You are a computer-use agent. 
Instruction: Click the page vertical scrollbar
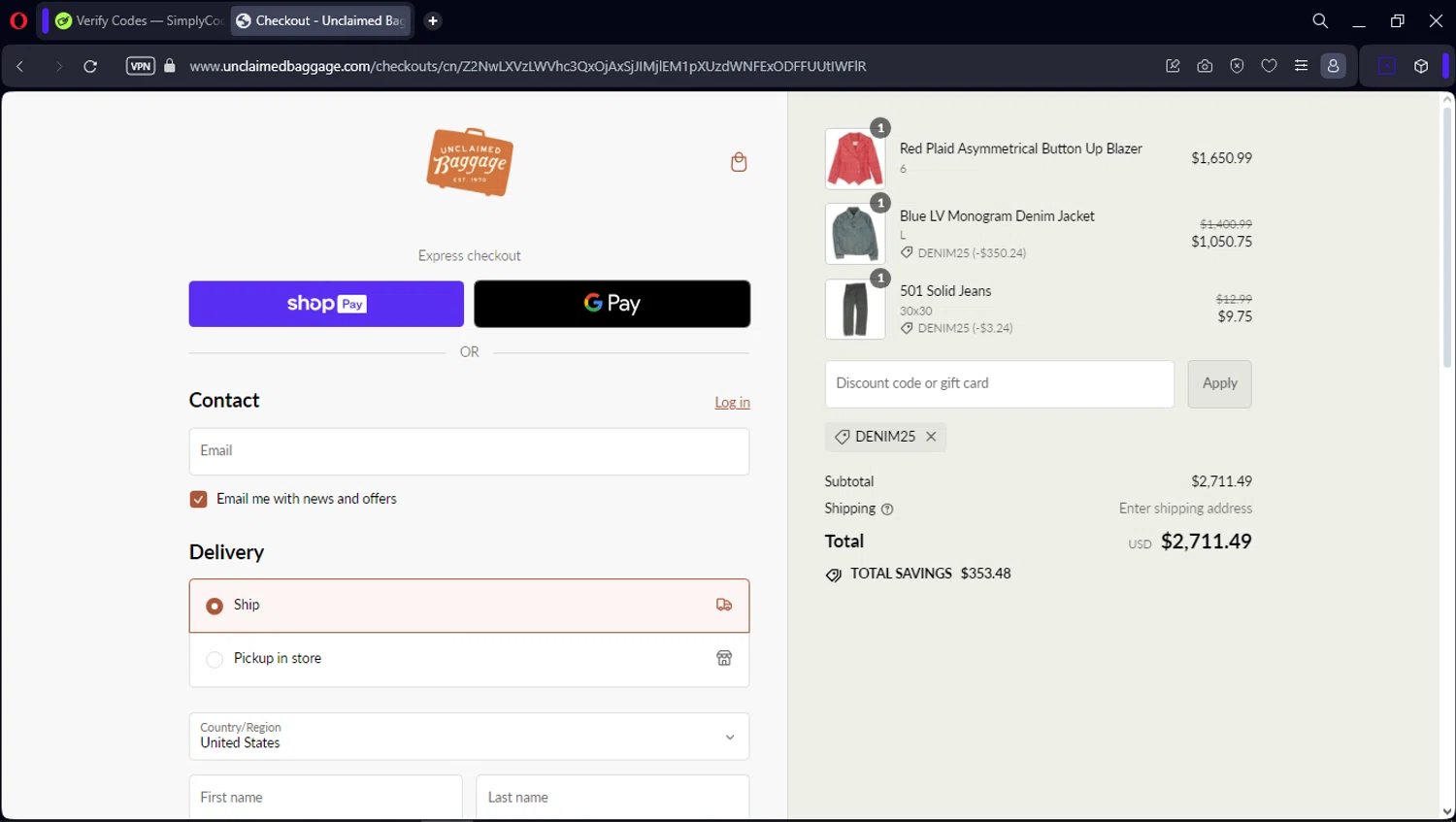(1447, 237)
